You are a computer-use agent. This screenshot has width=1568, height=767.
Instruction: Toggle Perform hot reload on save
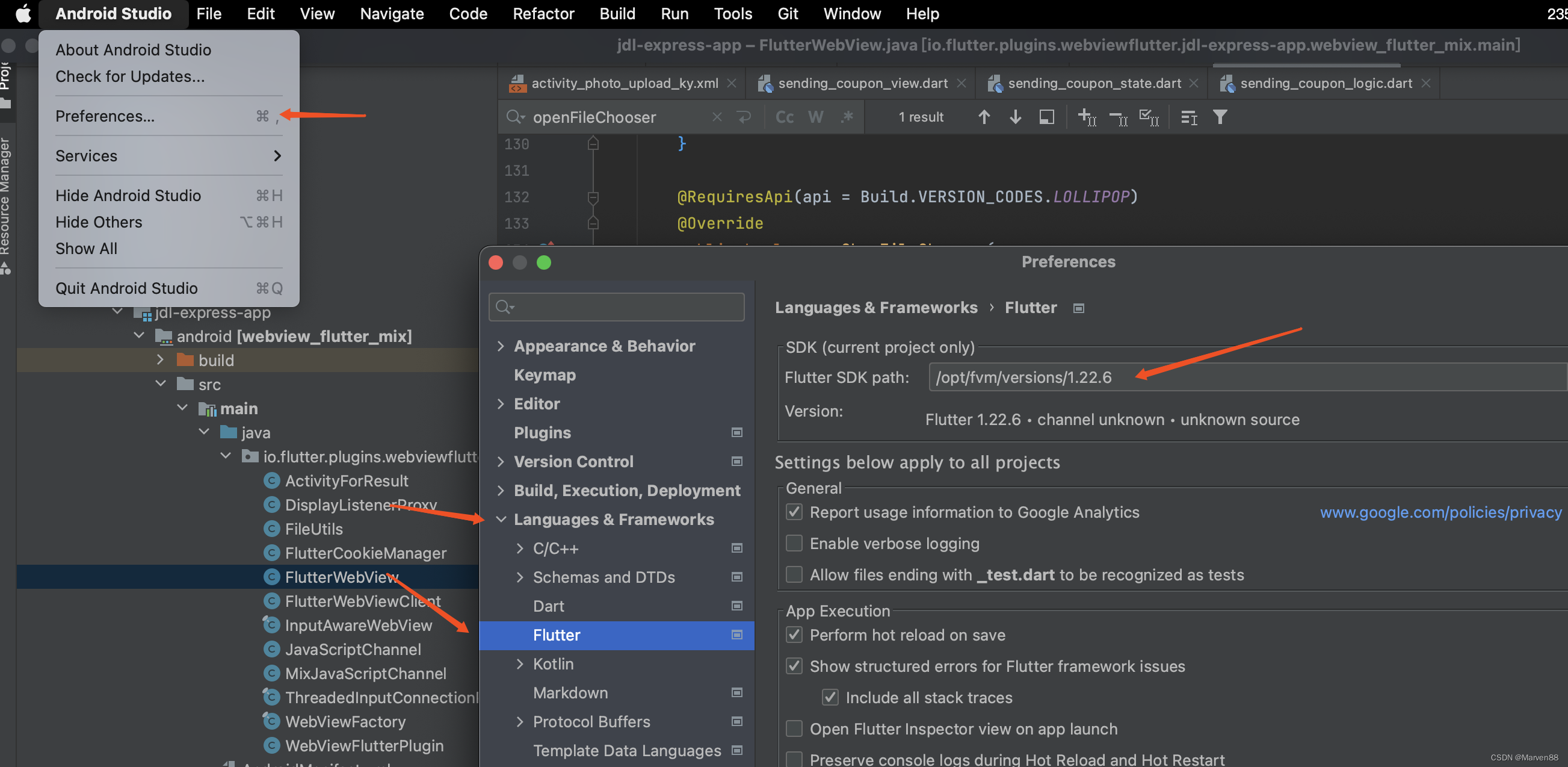point(794,635)
